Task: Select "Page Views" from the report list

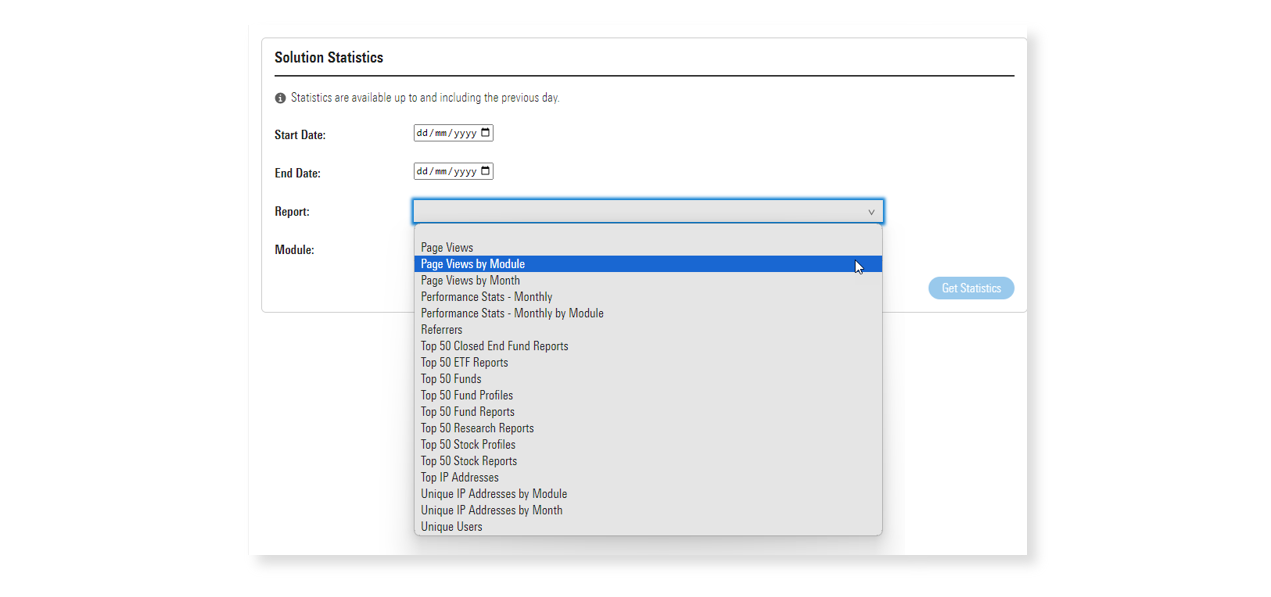Action: point(446,247)
